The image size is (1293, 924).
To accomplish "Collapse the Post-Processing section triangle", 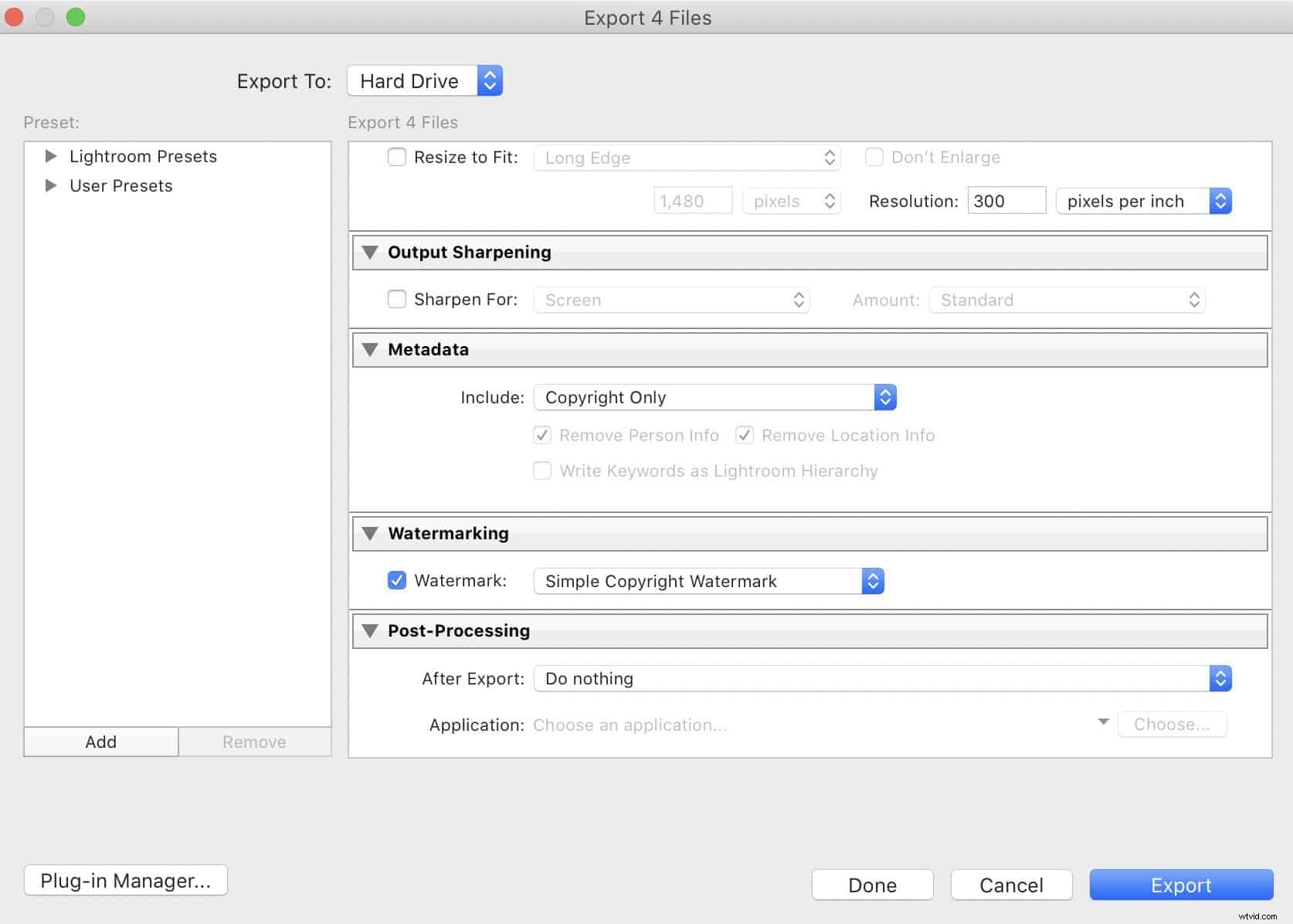I will 370,631.
